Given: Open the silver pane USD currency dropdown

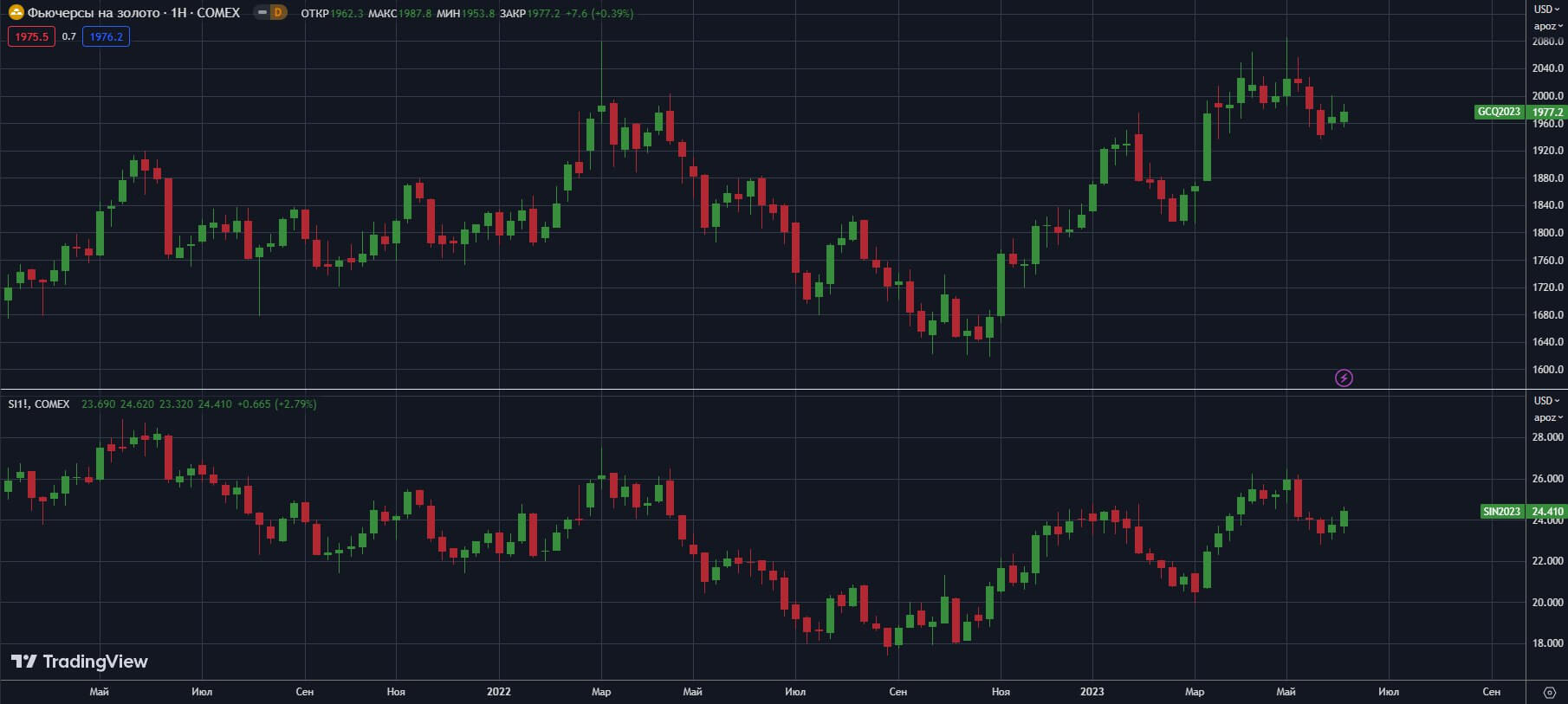Looking at the screenshot, I should point(1547,400).
